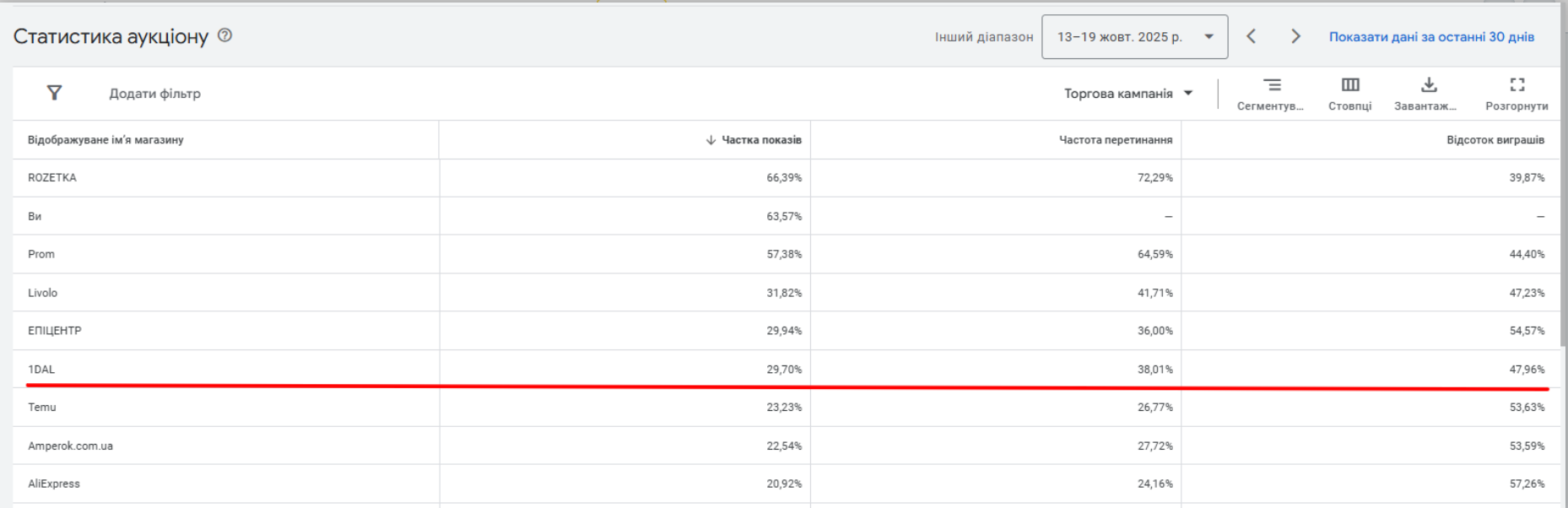Expand the table with Розгорнути
1568x508 pixels.
pyautogui.click(x=1517, y=93)
